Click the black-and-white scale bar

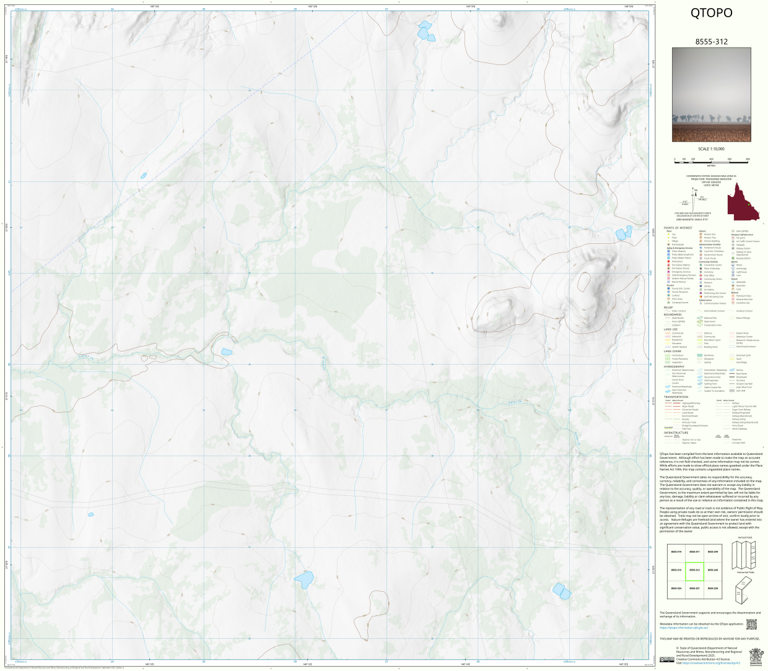711,160
